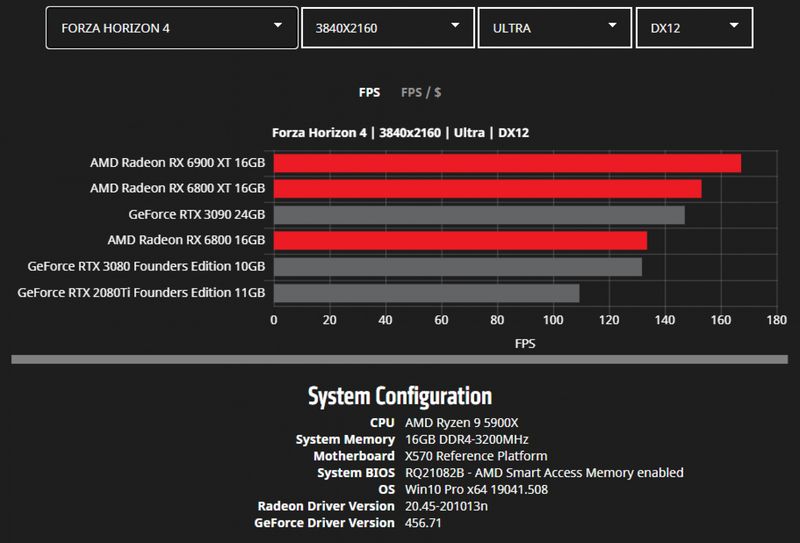The width and height of the screenshot is (800, 543).
Task: Open the 3840X2160 resolution dropdown
Action: pyautogui.click(x=388, y=28)
